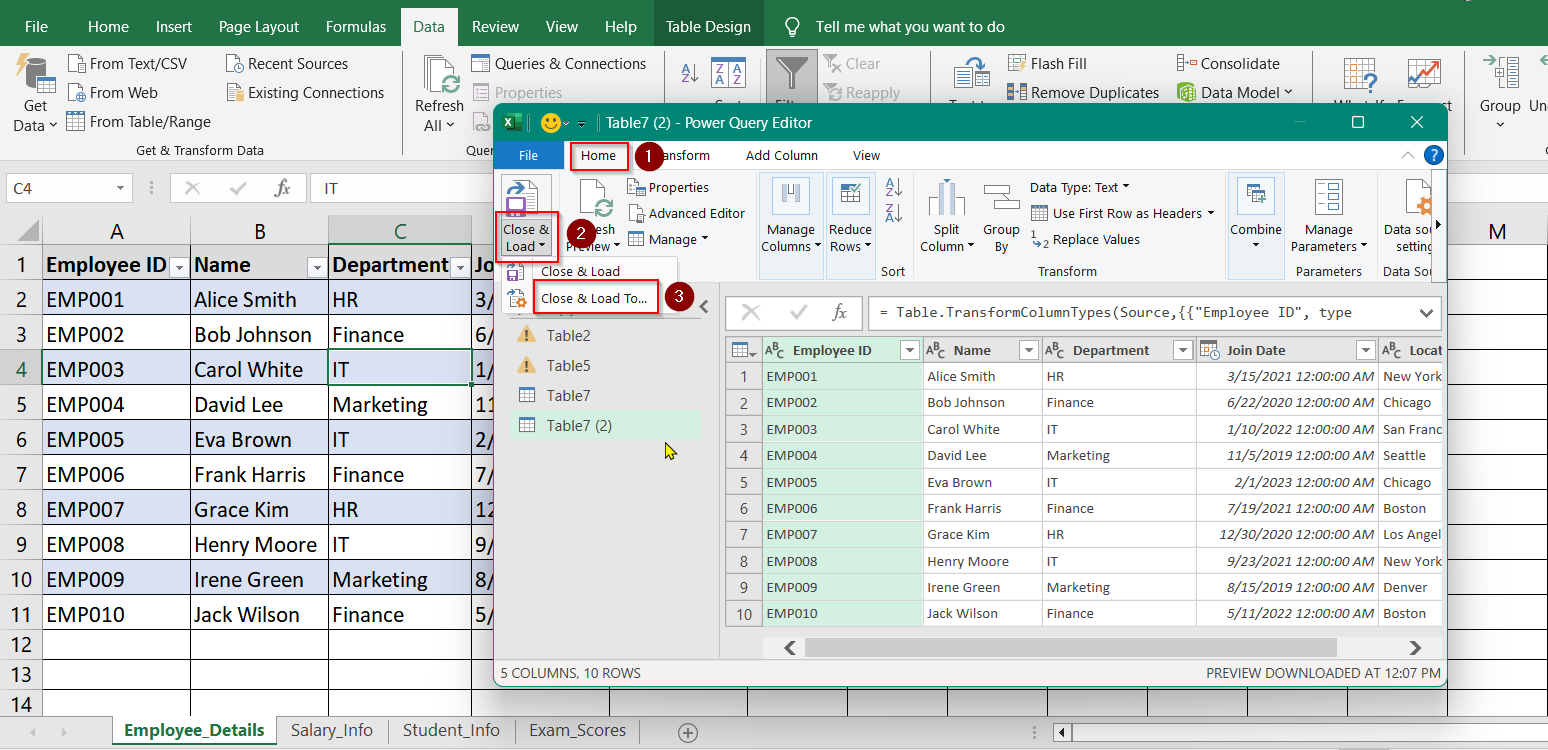The image size is (1548, 750).
Task: Open the Department column filter in Power Query
Action: (x=1182, y=350)
